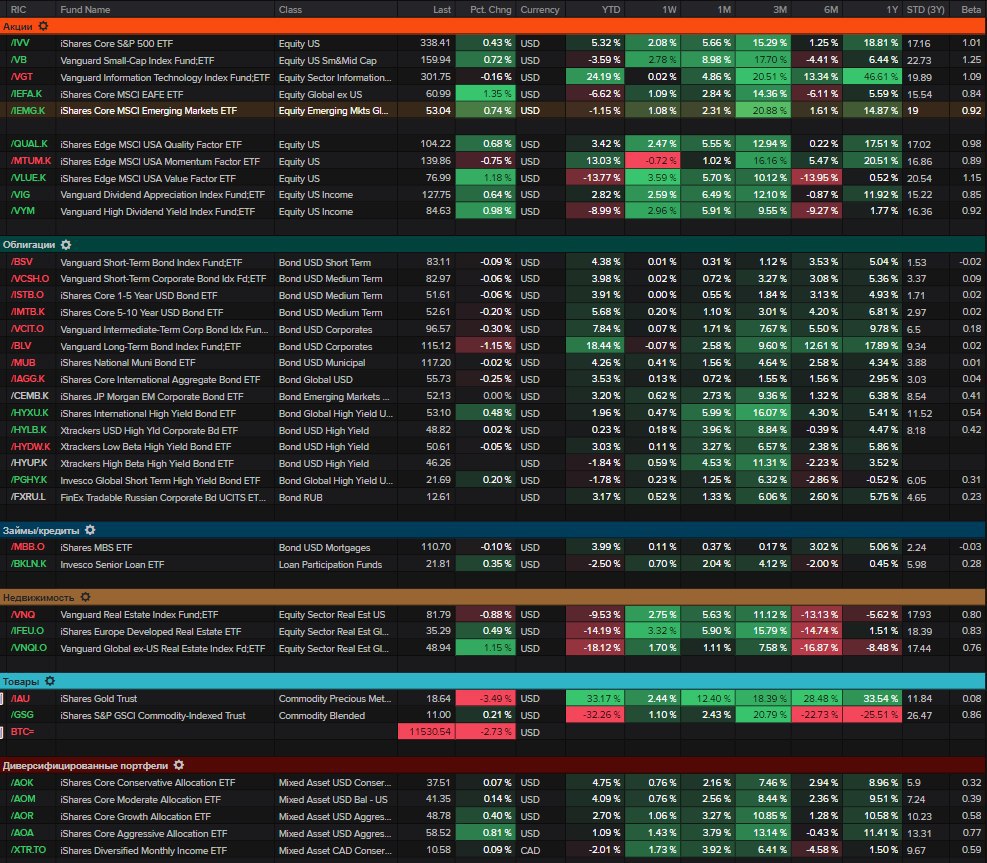The width and height of the screenshot is (987, 863).
Task: Select the Облигации group header
Action: point(494,244)
